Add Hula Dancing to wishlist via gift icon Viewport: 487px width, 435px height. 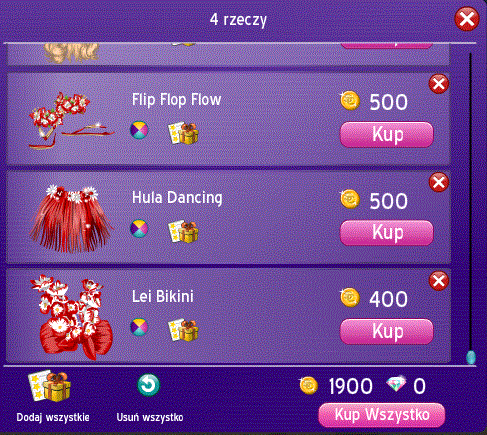[183, 231]
